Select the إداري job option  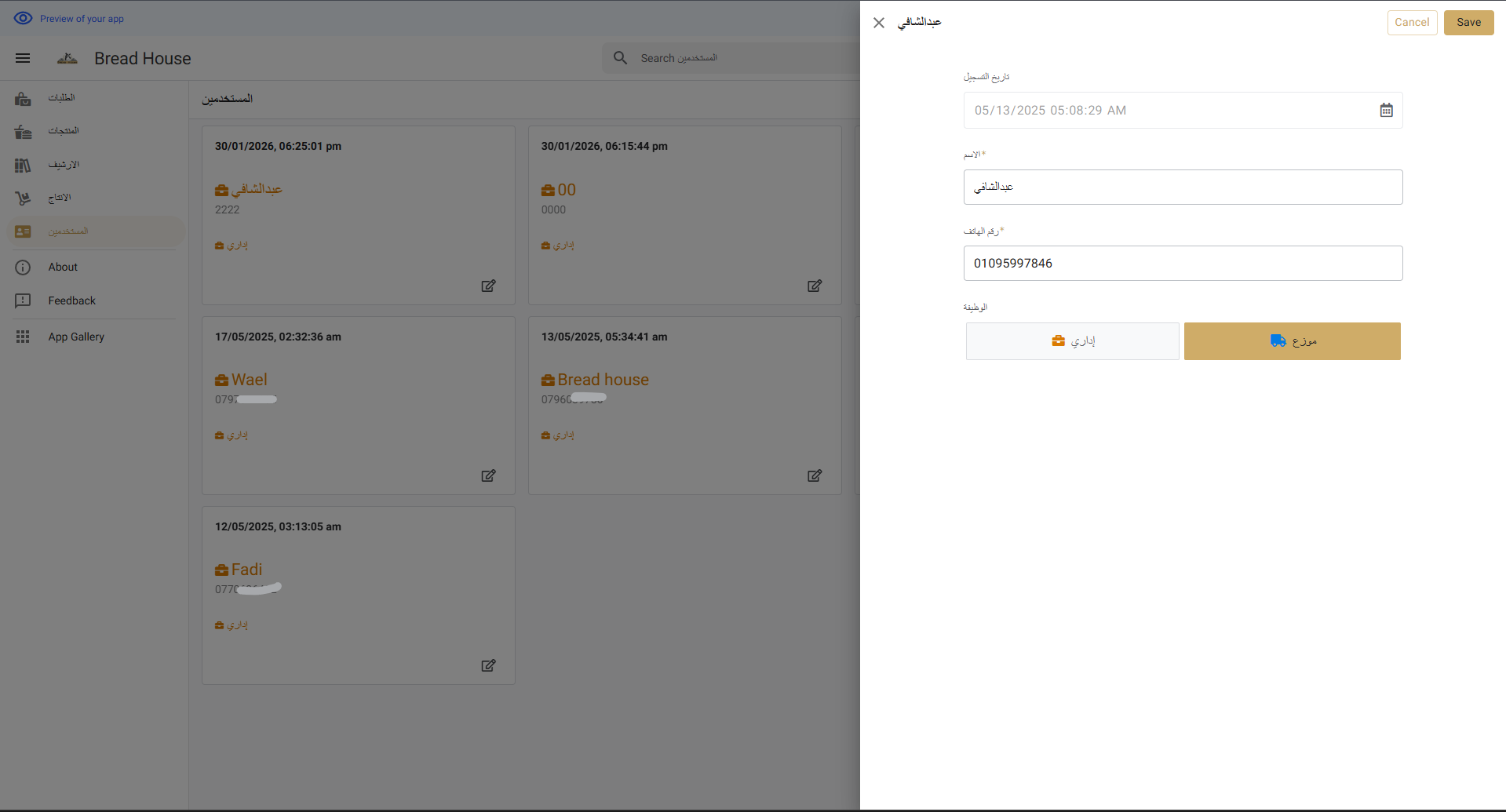(1072, 341)
